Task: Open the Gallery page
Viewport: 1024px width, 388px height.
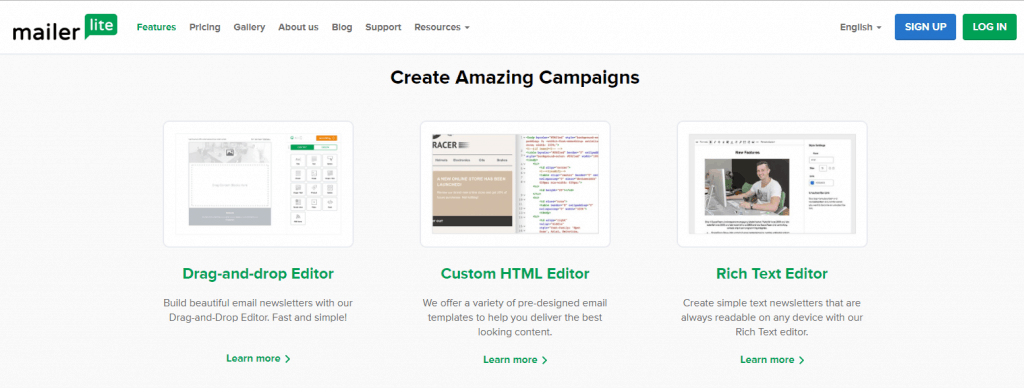Action: 249,27
